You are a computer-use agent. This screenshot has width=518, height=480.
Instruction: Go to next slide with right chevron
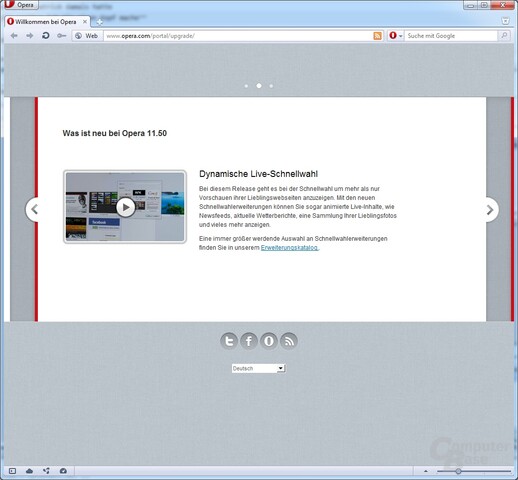(490, 210)
